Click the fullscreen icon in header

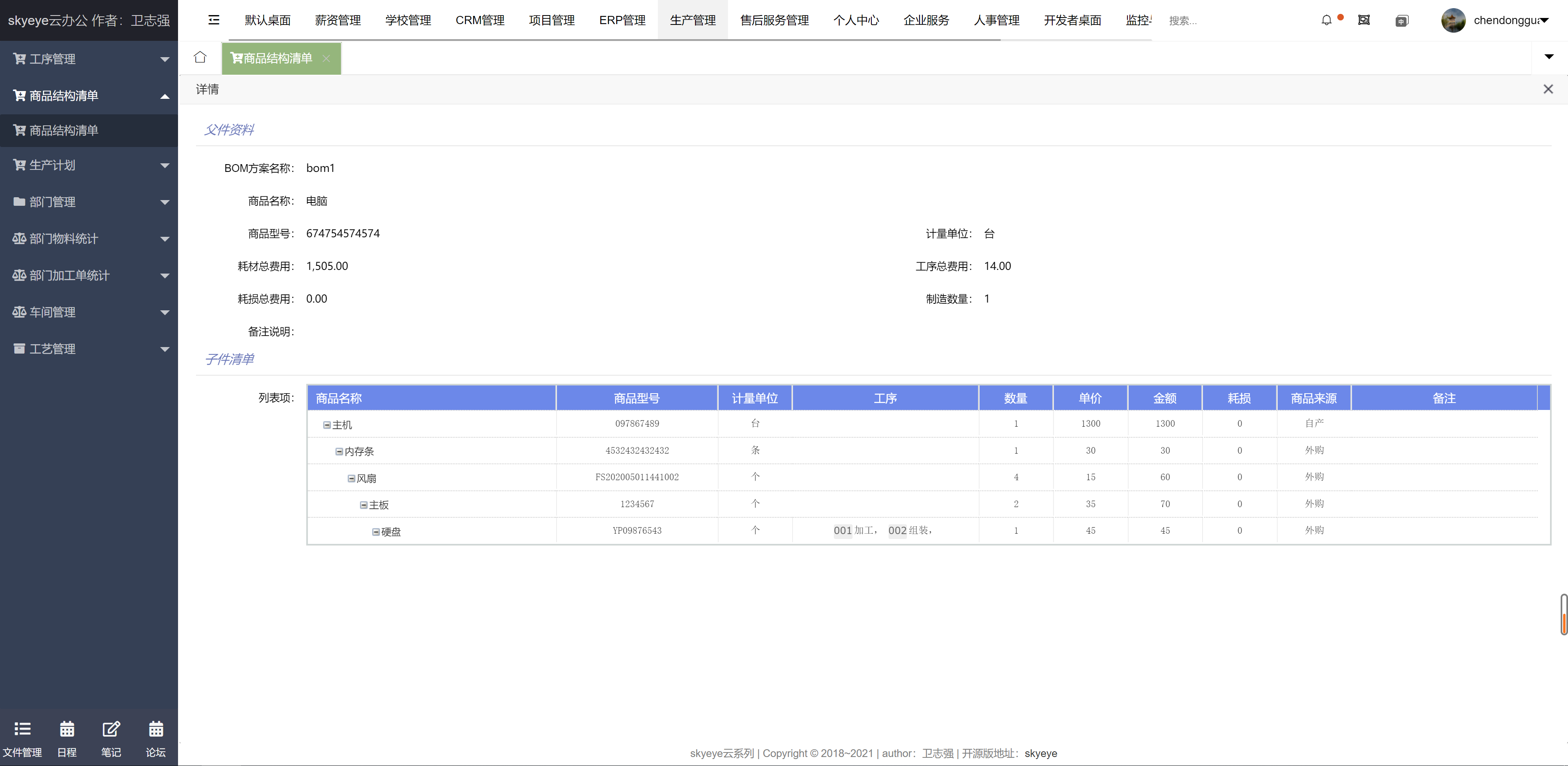tap(1364, 20)
